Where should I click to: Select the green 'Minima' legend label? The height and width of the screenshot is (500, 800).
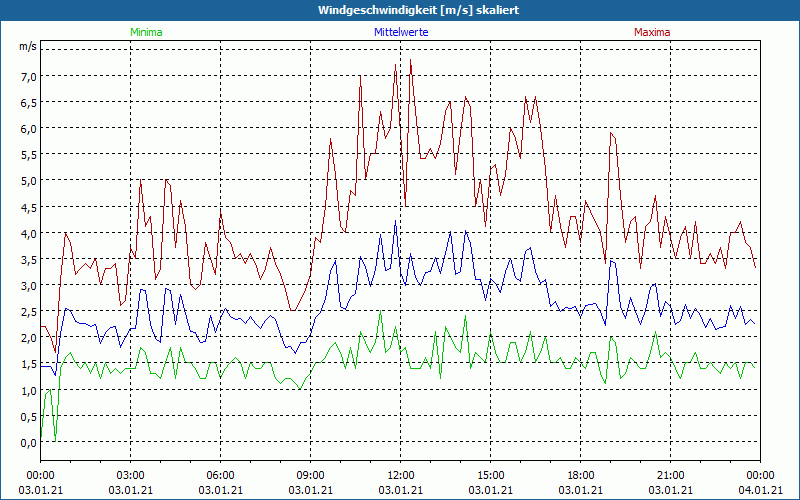146,32
